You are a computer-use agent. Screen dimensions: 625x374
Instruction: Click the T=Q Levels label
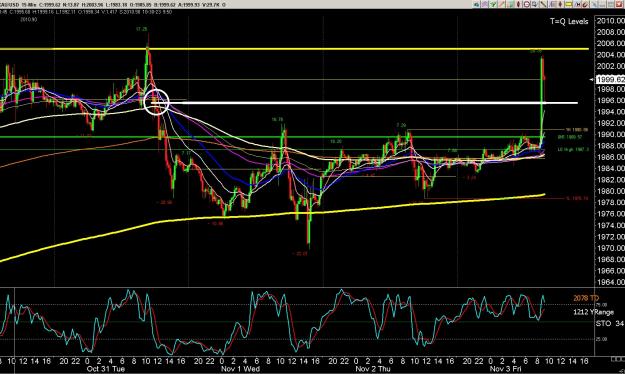(x=569, y=22)
